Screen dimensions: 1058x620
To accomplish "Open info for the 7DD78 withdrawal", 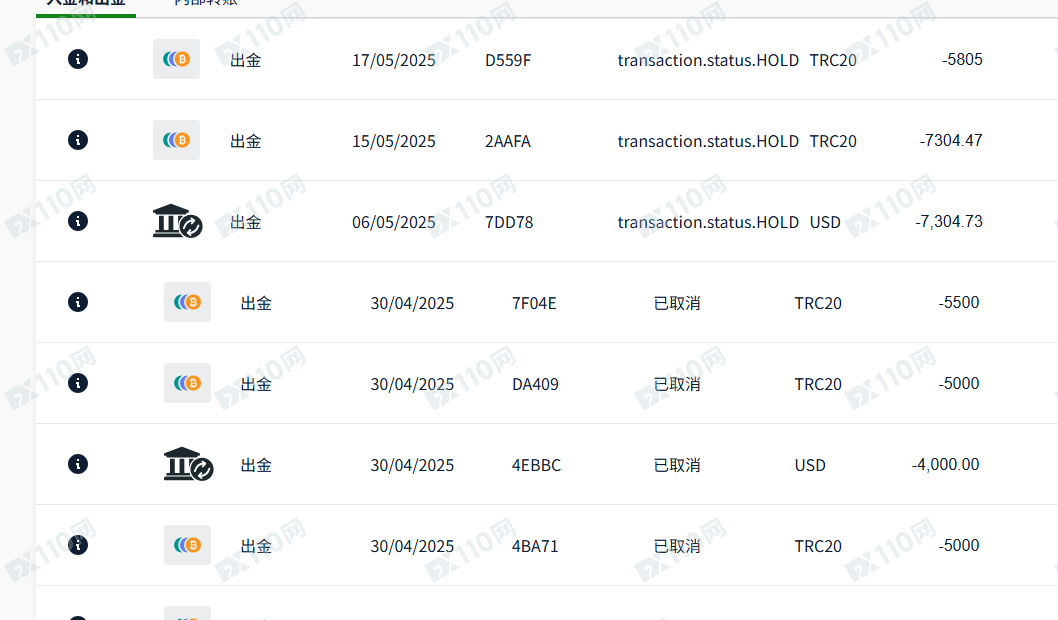I will 78,221.
